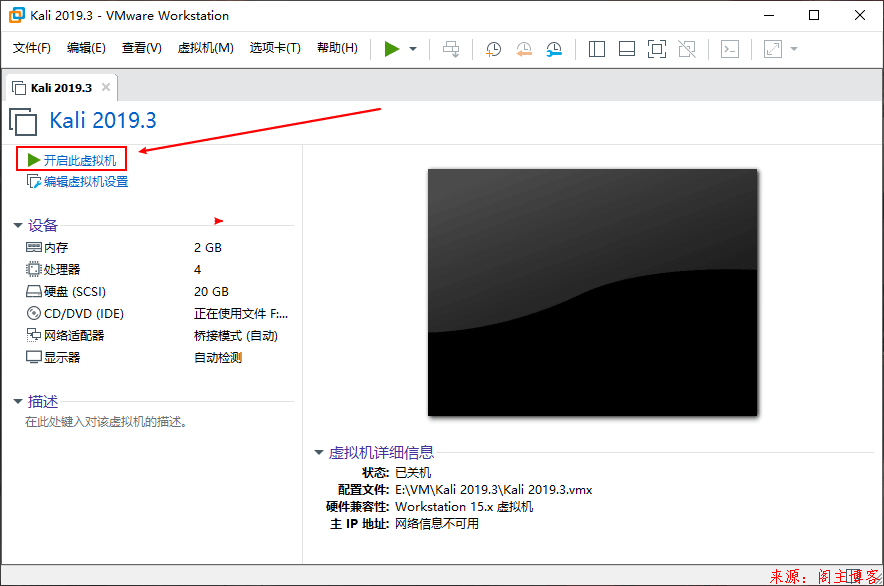Select the 硬盘 (SCSI) row label
The height and width of the screenshot is (586, 884).
[75, 292]
